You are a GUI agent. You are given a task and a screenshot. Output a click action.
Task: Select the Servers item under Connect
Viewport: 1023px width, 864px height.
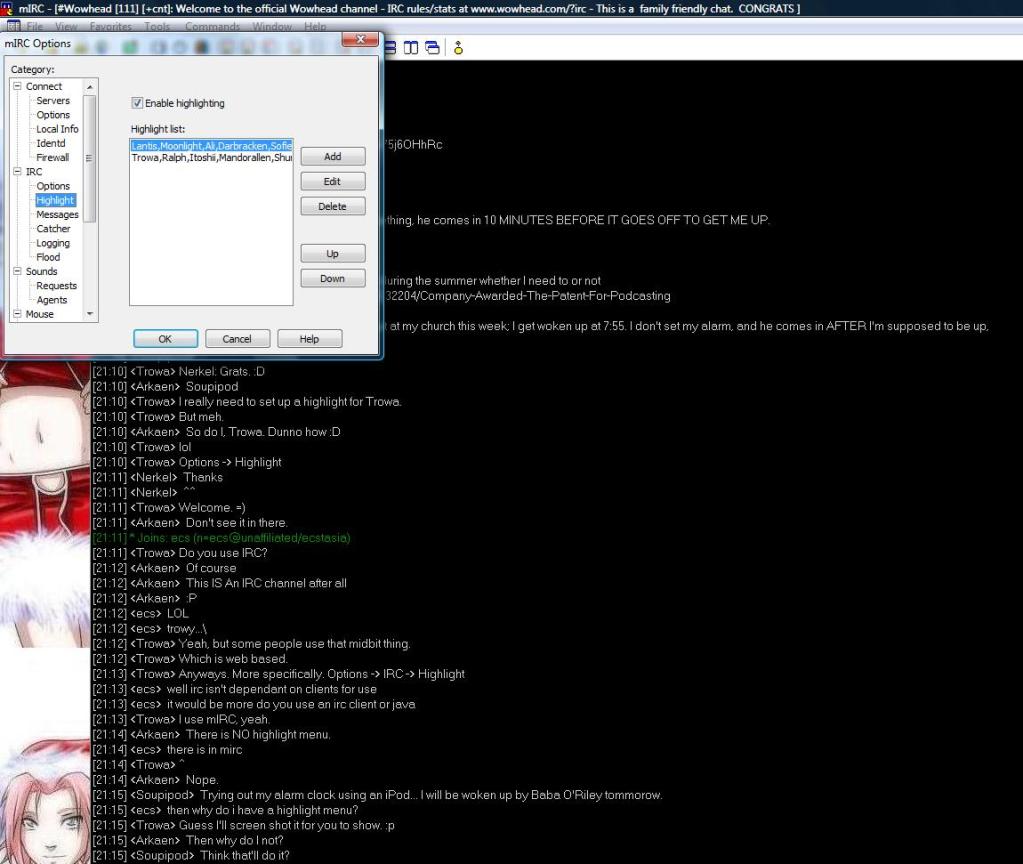[53, 101]
